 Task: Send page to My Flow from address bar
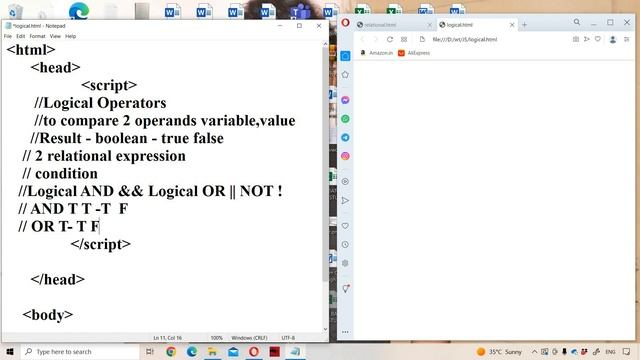(587, 39)
